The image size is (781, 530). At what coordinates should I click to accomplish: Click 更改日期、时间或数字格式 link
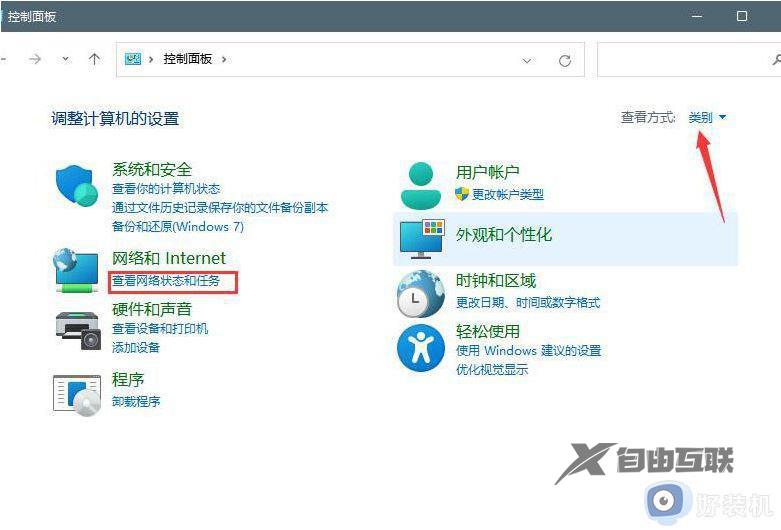tap(528, 302)
